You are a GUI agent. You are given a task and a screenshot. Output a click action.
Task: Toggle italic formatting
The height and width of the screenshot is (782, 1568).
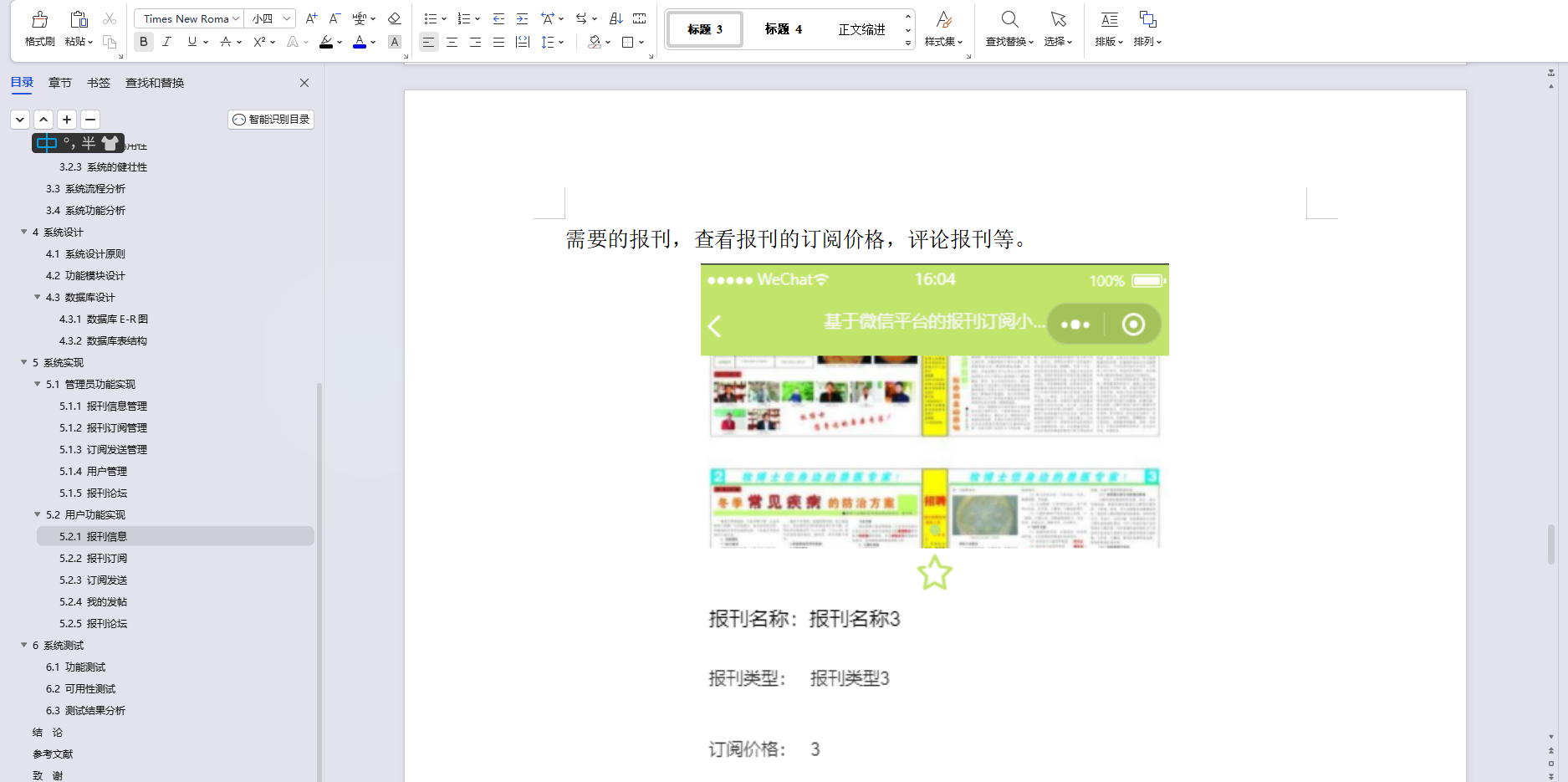[x=167, y=42]
